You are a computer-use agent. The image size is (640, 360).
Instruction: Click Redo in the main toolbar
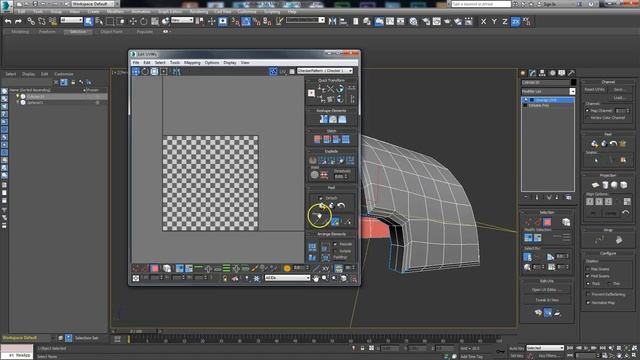point(18,21)
